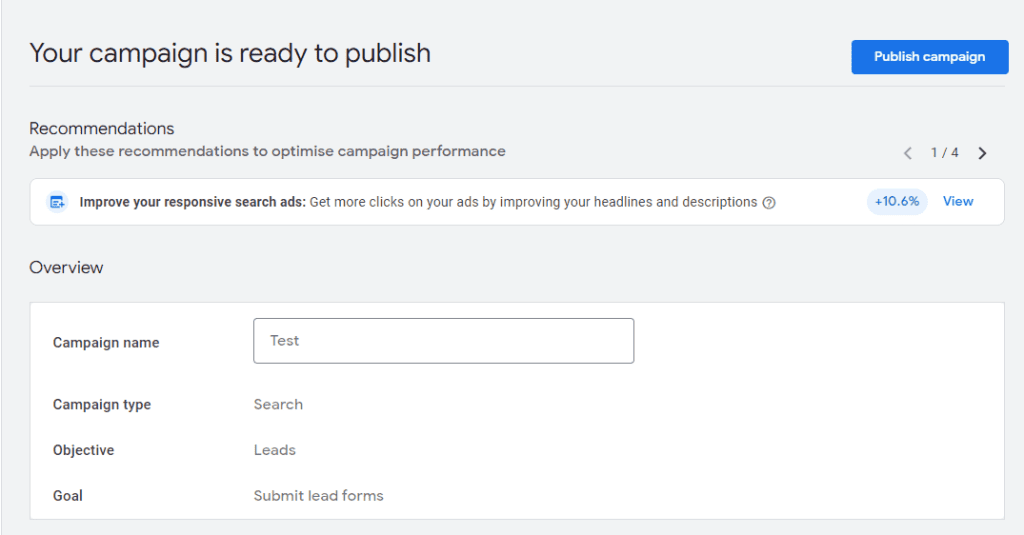This screenshot has width=1024, height=535.
Task: Click the 'Objective' label
Action: point(84,450)
